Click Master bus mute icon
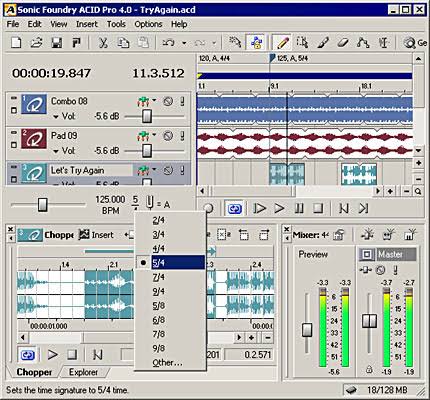Viewport: 430px width, 400px height. (381, 270)
